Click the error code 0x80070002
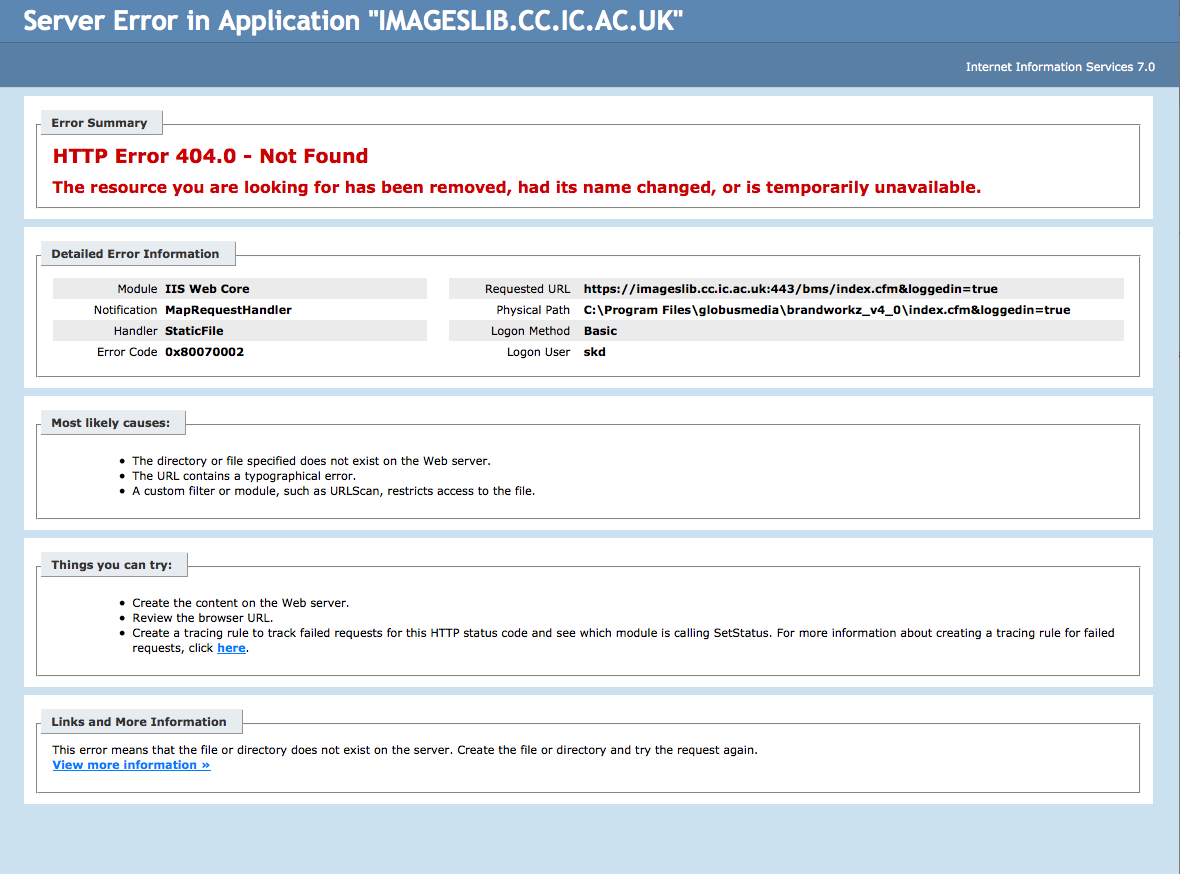This screenshot has height=874, width=1180. (x=204, y=352)
